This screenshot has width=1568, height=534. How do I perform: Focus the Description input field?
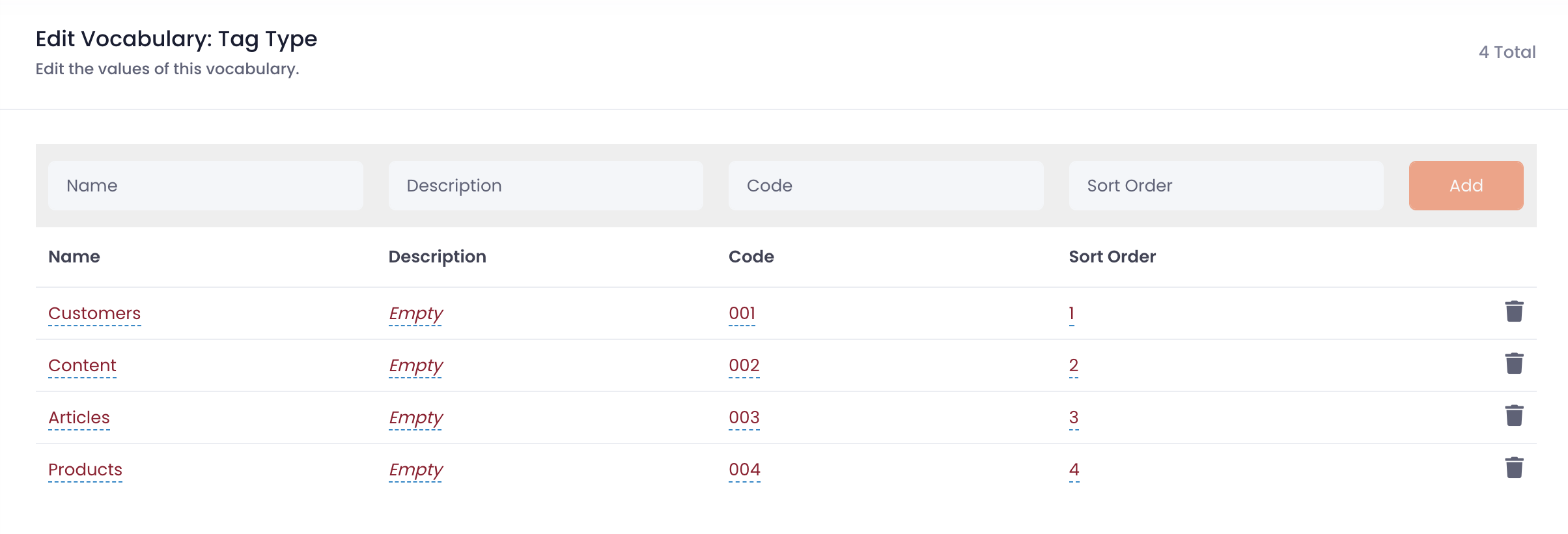coord(546,186)
